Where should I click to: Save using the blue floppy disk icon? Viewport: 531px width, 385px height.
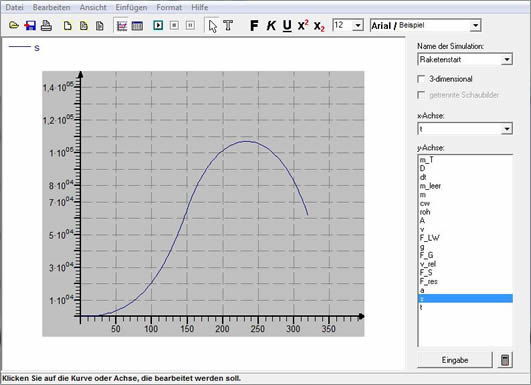[30, 25]
